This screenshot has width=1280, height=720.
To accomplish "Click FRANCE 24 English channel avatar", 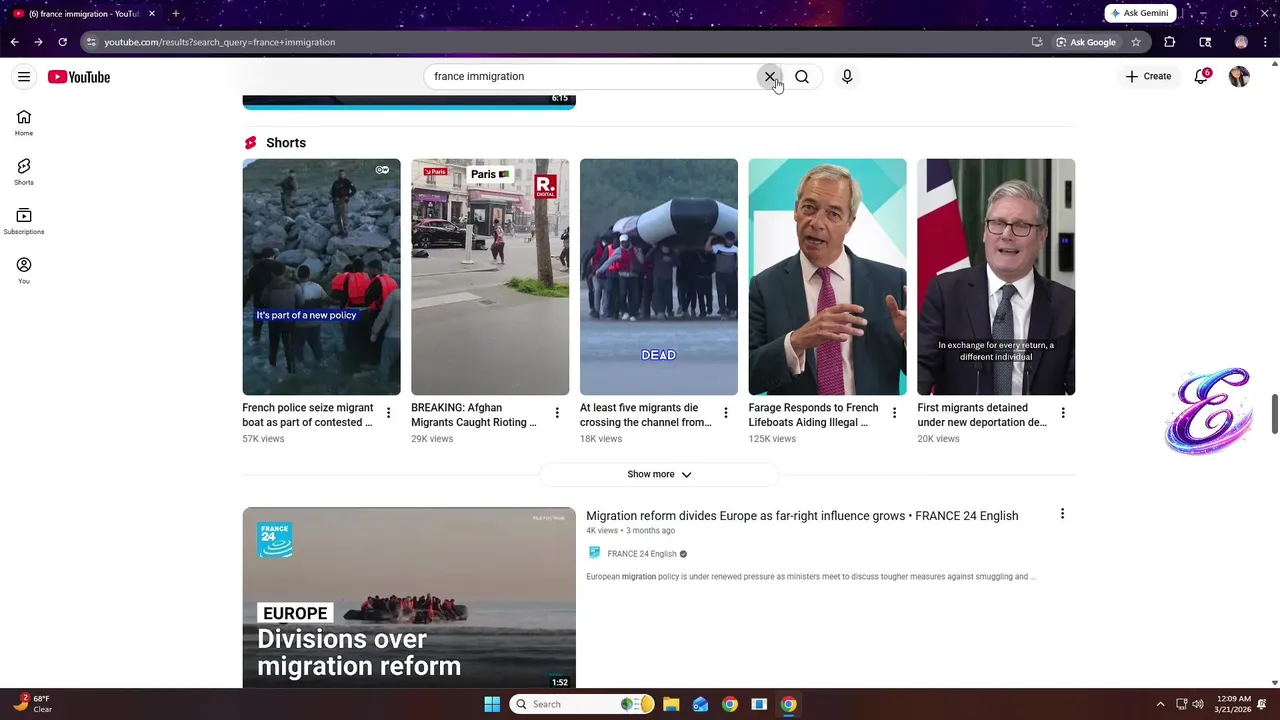I will point(594,553).
